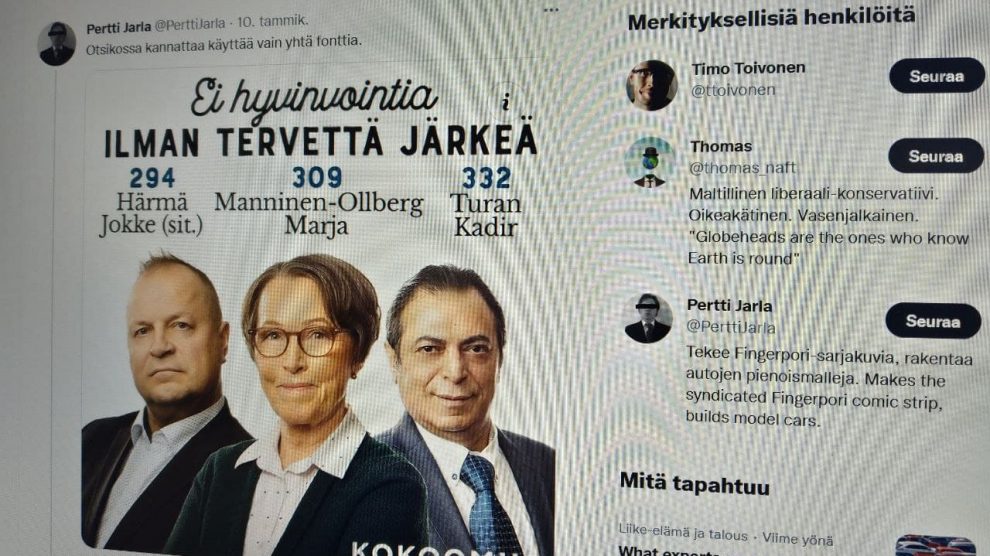Open the Timo Toivonen name link
Image resolution: width=990 pixels, height=556 pixels.
748,68
